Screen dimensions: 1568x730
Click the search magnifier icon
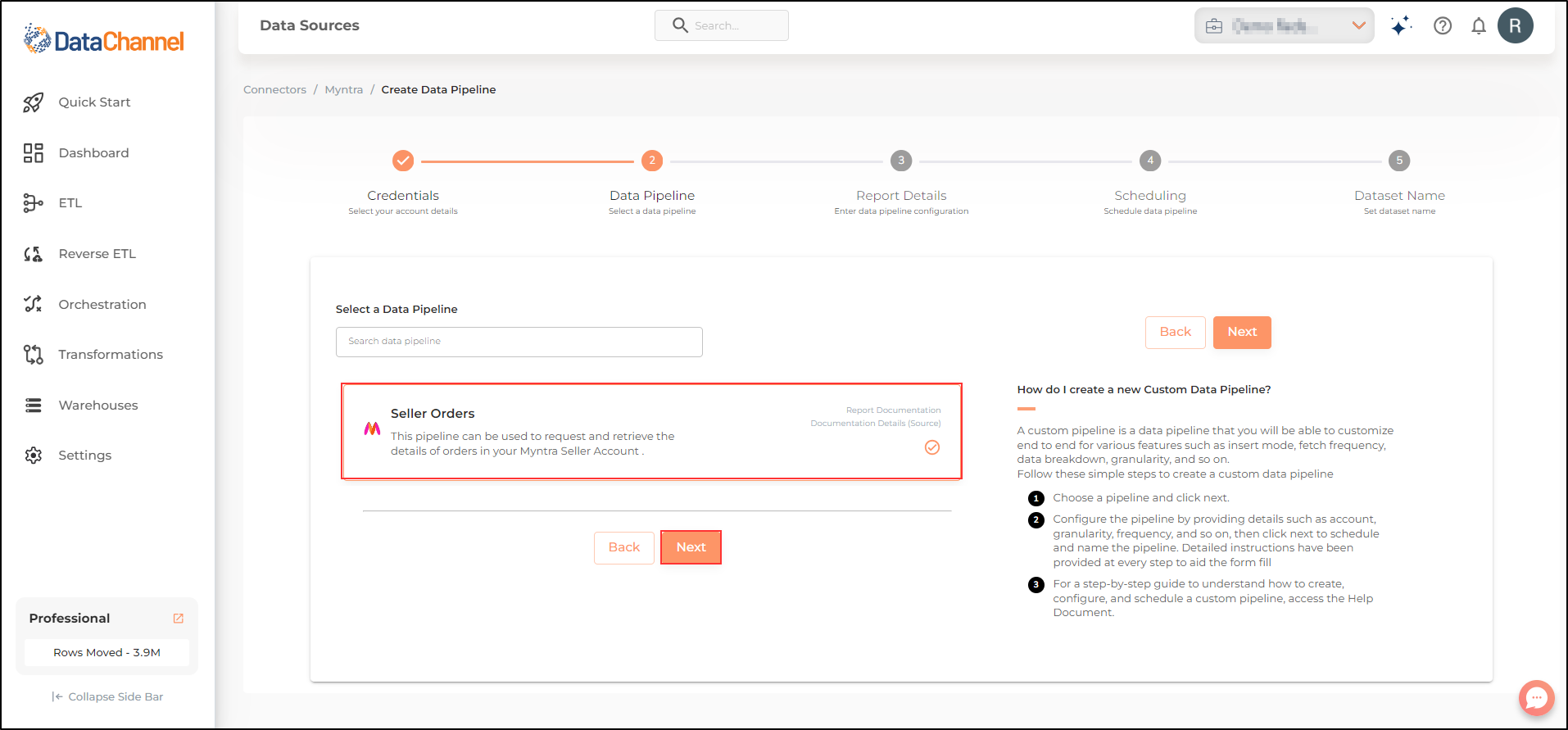point(680,25)
